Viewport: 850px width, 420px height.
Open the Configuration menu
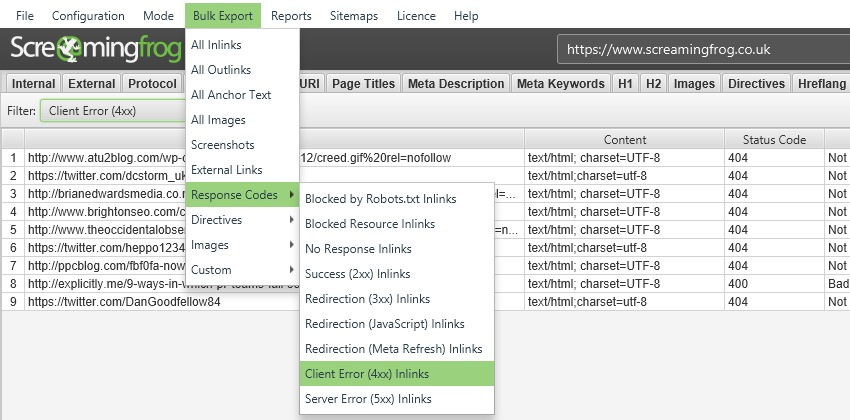tap(88, 16)
